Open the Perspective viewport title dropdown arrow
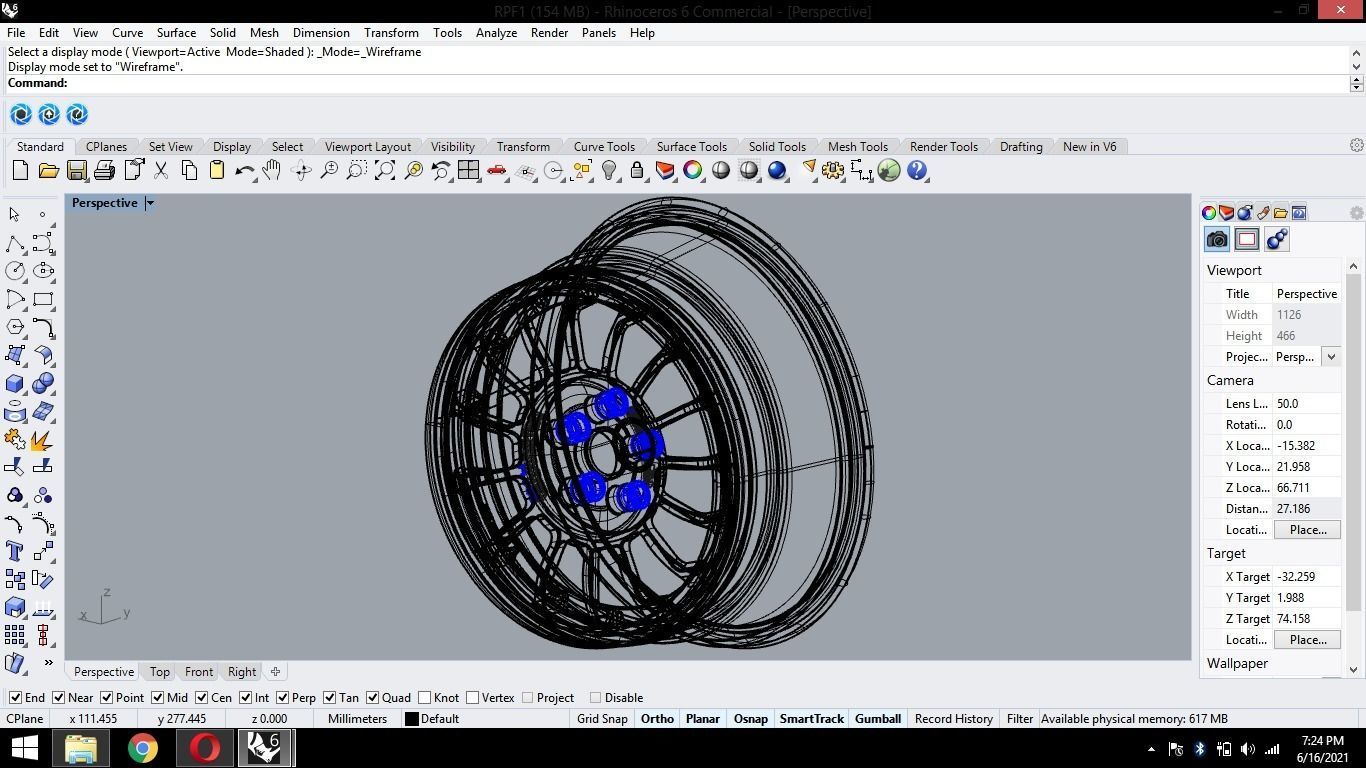The image size is (1366, 768). pos(150,203)
